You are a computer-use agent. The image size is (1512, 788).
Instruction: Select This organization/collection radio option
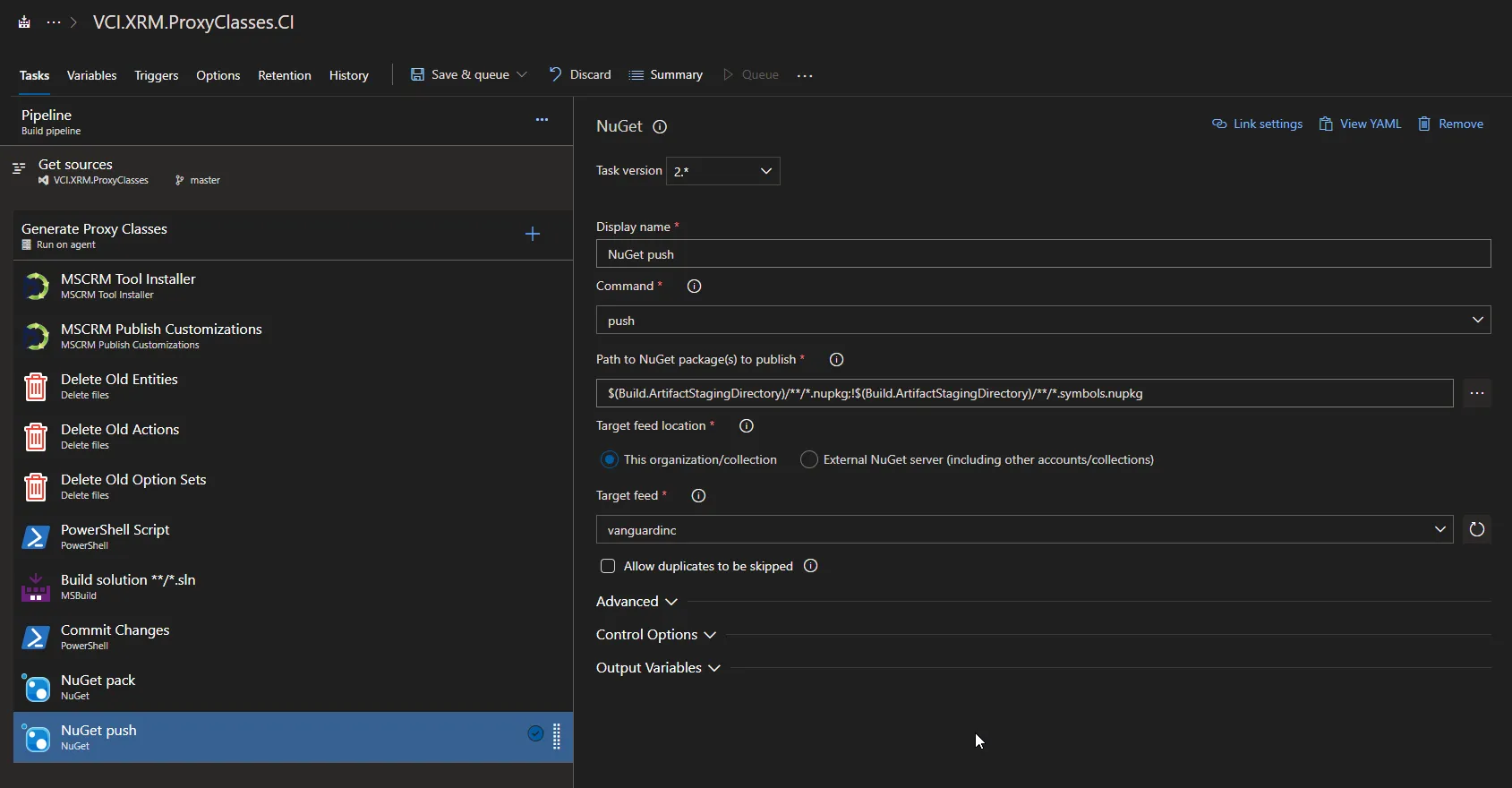pos(610,459)
